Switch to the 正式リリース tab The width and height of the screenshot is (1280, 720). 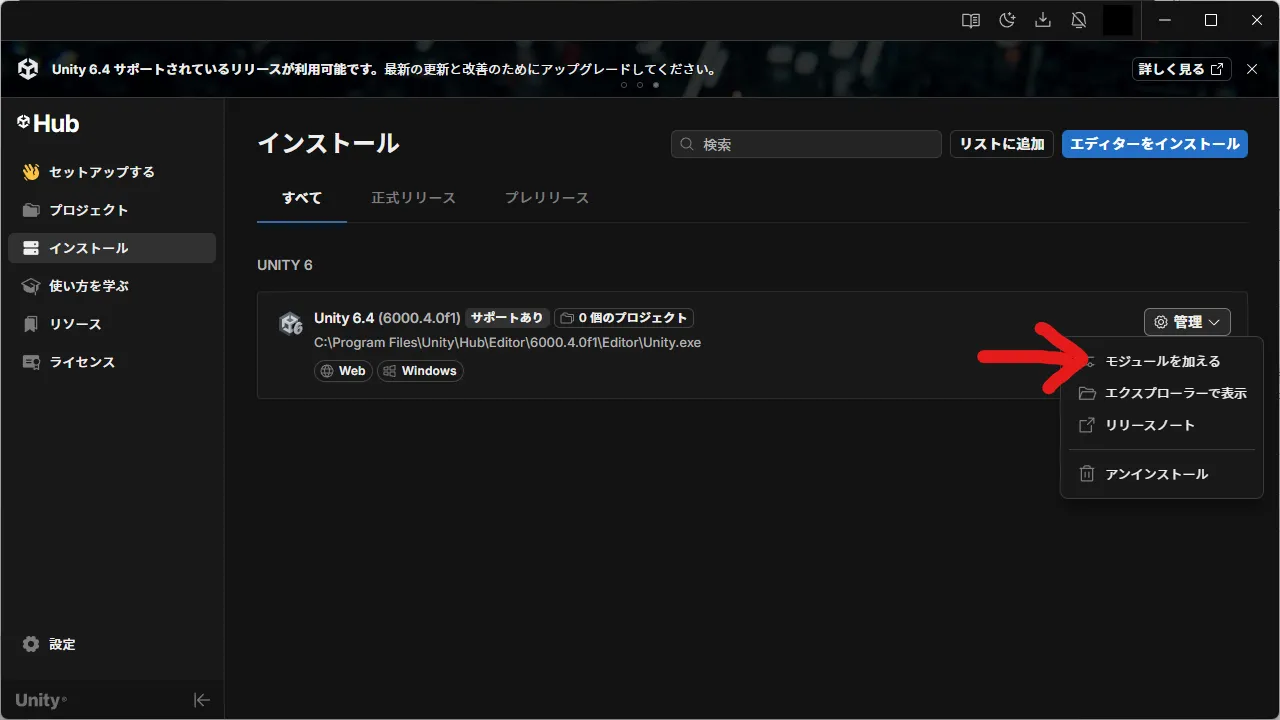[413, 197]
